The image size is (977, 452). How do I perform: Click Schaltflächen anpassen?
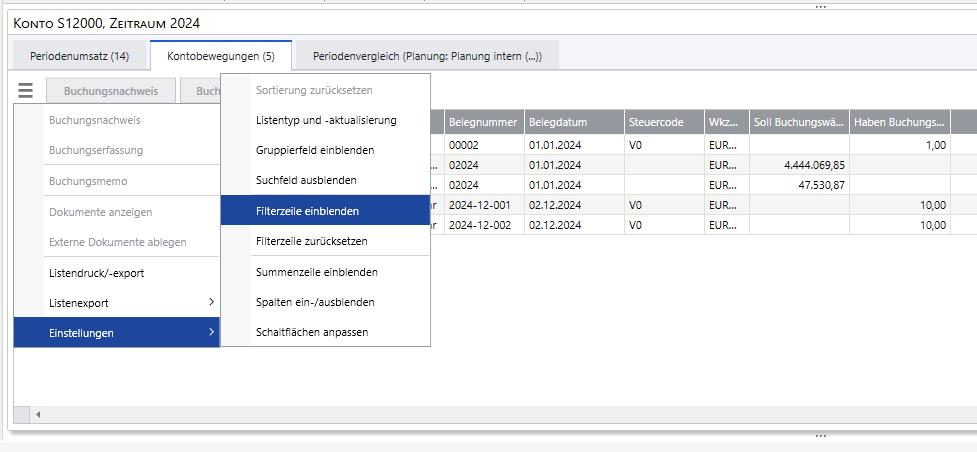click(x=312, y=331)
